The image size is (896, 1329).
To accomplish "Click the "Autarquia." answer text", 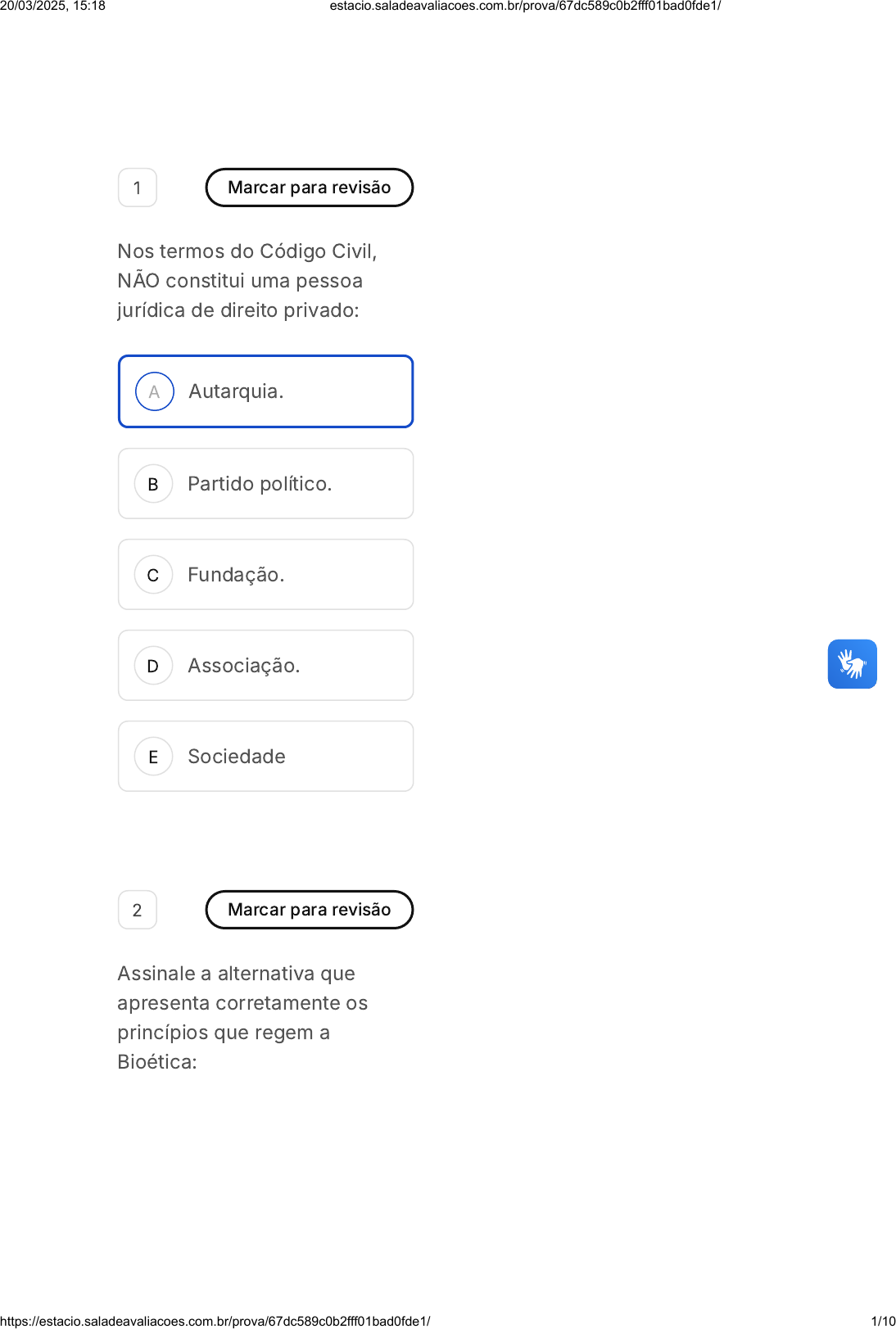I will point(236,391).
